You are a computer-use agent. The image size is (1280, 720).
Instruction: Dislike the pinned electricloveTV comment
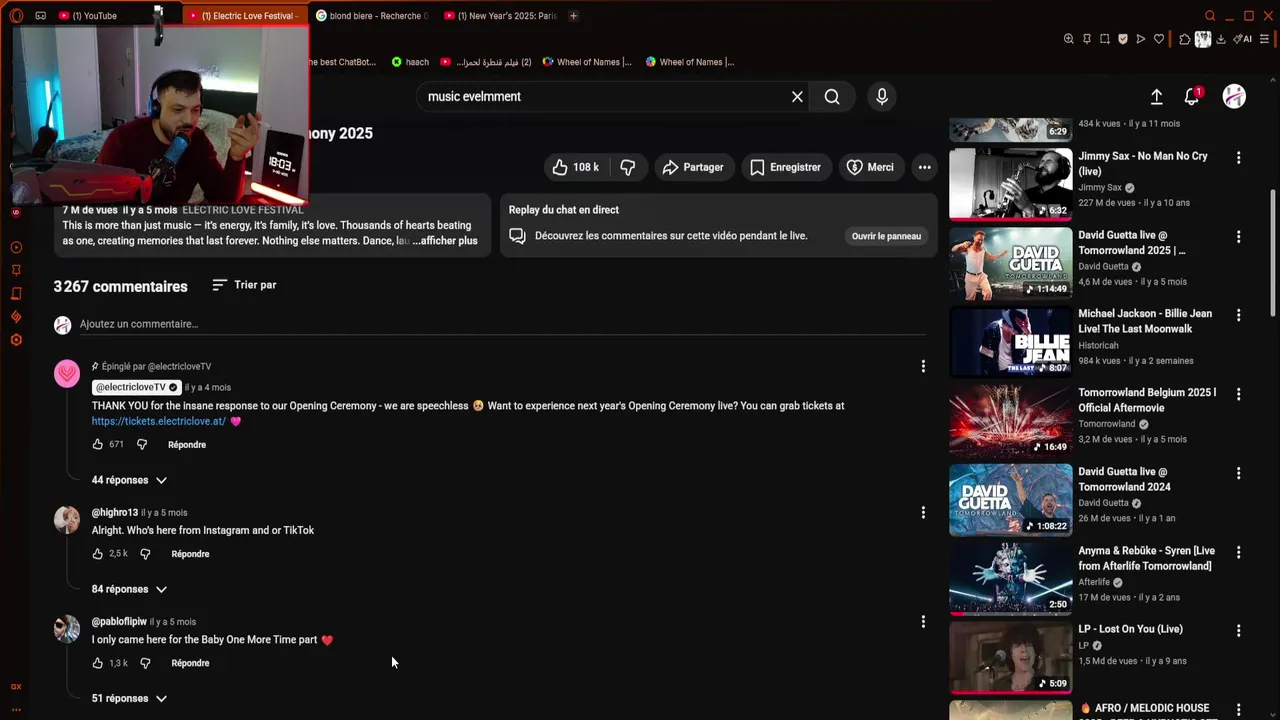coord(142,445)
